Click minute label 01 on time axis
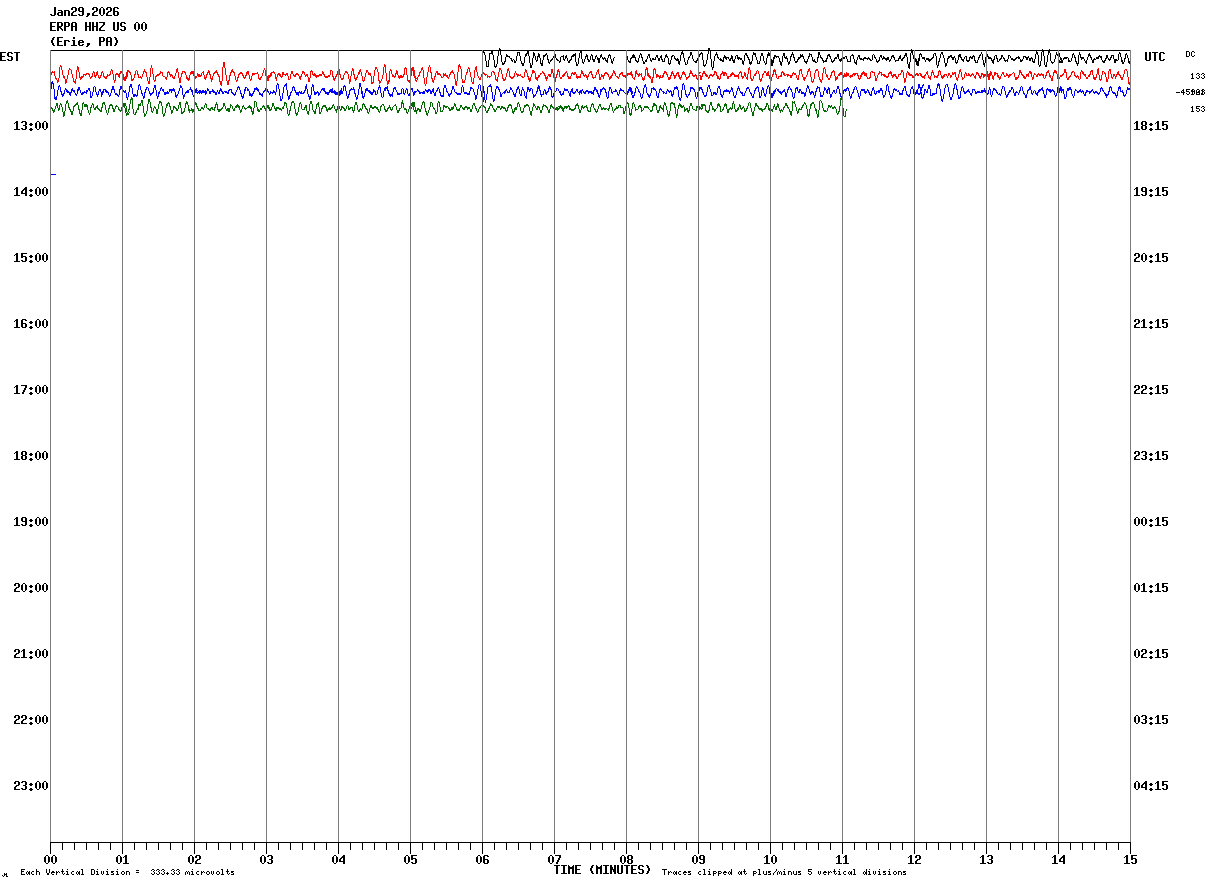Image resolution: width=1210 pixels, height=886 pixels. click(x=122, y=859)
